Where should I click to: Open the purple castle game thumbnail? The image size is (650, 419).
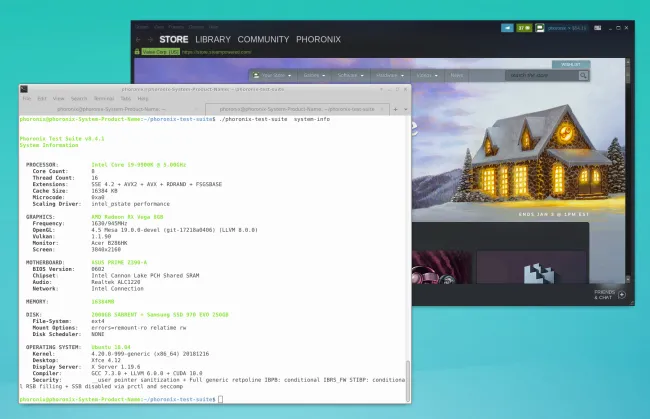(532, 267)
